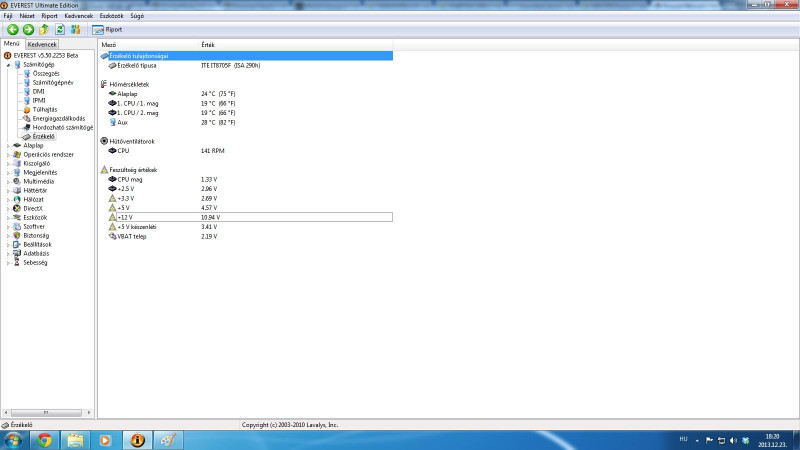
Task: Select the Aux temperature row
Action: pos(246,122)
